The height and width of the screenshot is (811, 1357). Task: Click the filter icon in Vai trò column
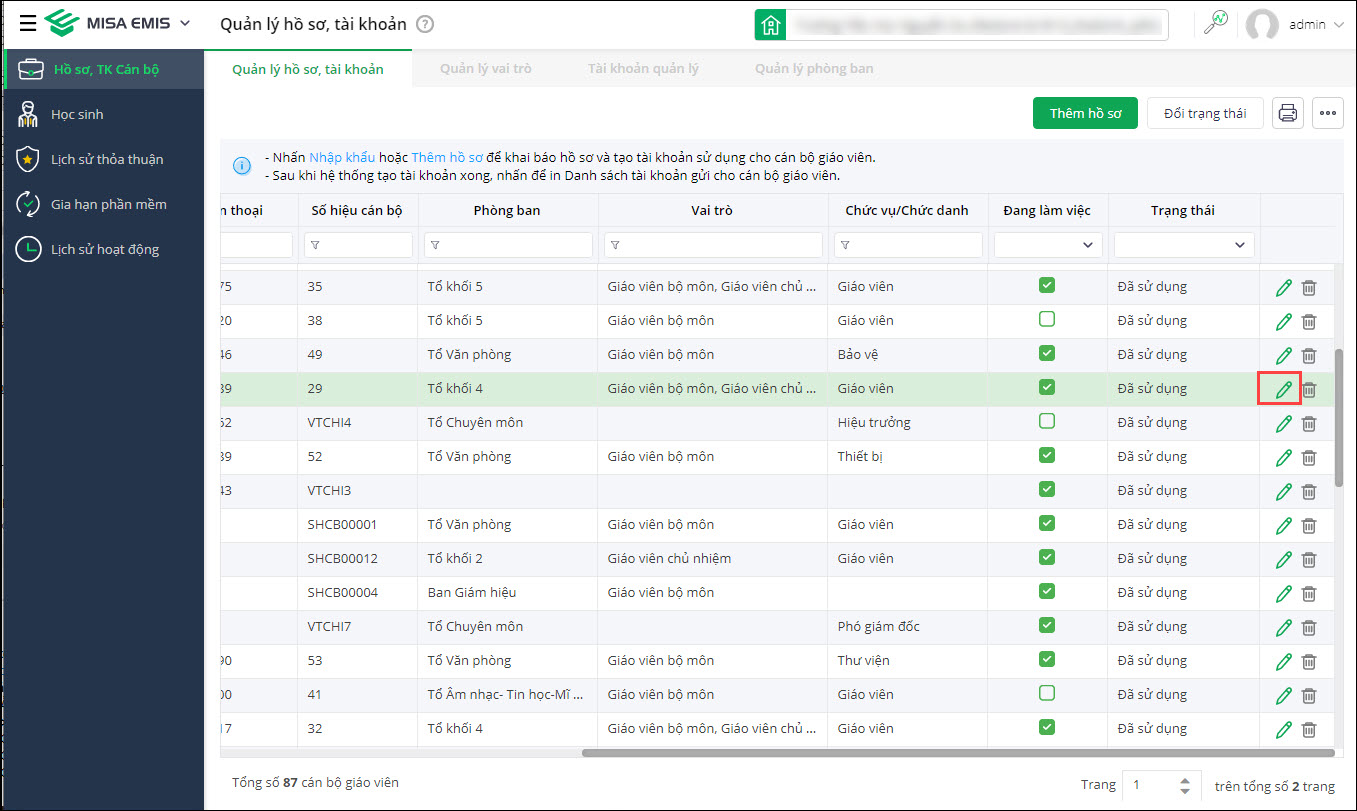tap(614, 245)
